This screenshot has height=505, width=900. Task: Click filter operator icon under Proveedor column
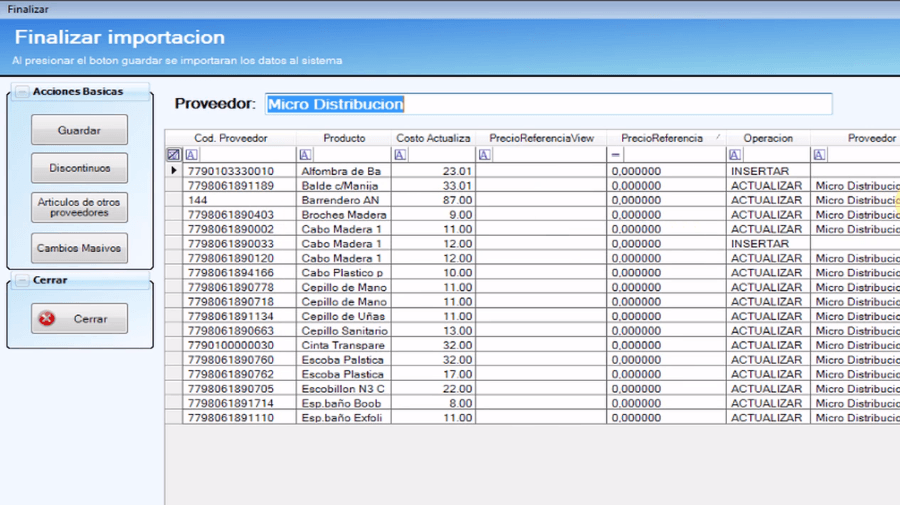click(x=820, y=155)
